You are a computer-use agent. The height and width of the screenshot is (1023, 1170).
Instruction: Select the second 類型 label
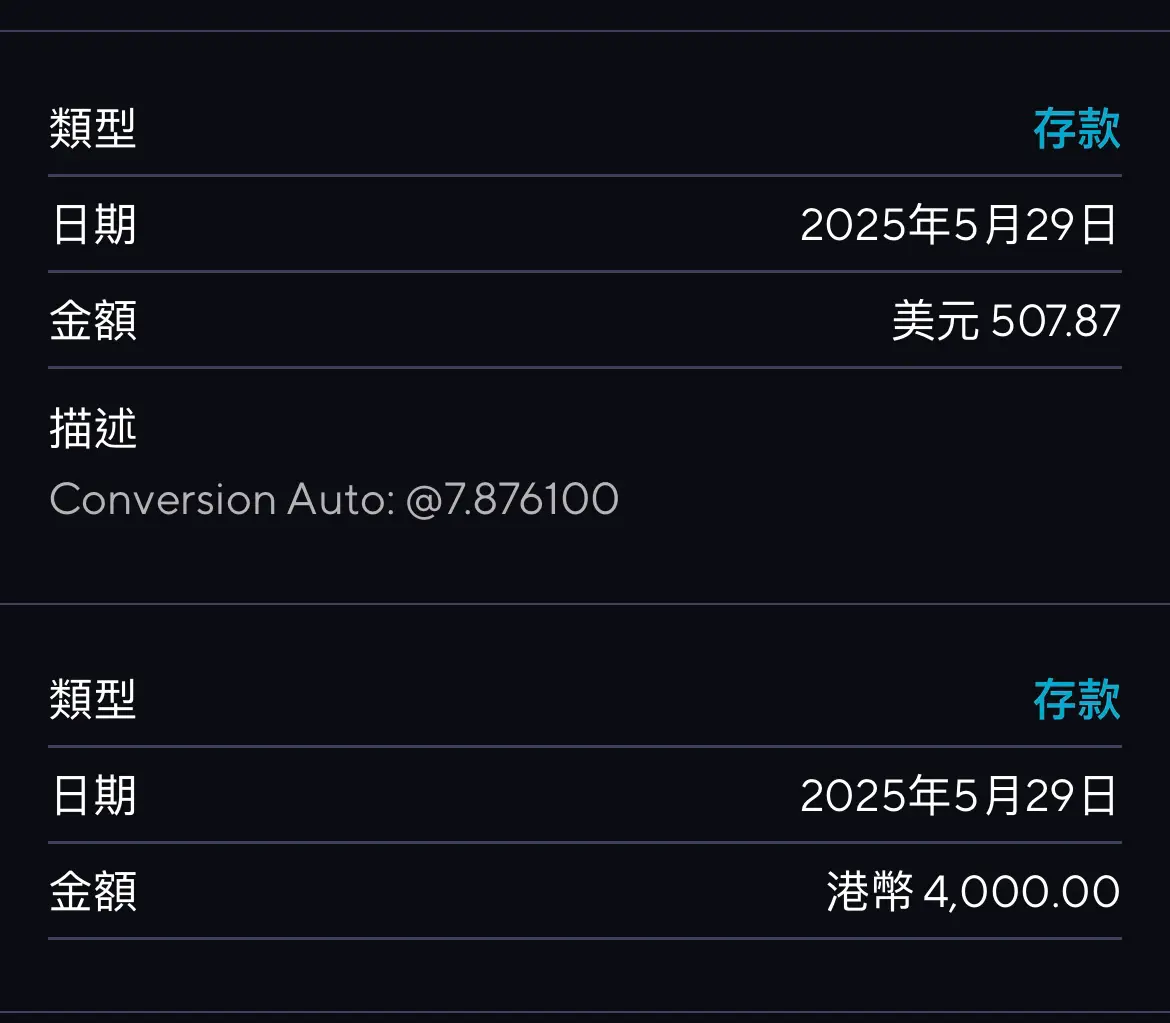[93, 699]
